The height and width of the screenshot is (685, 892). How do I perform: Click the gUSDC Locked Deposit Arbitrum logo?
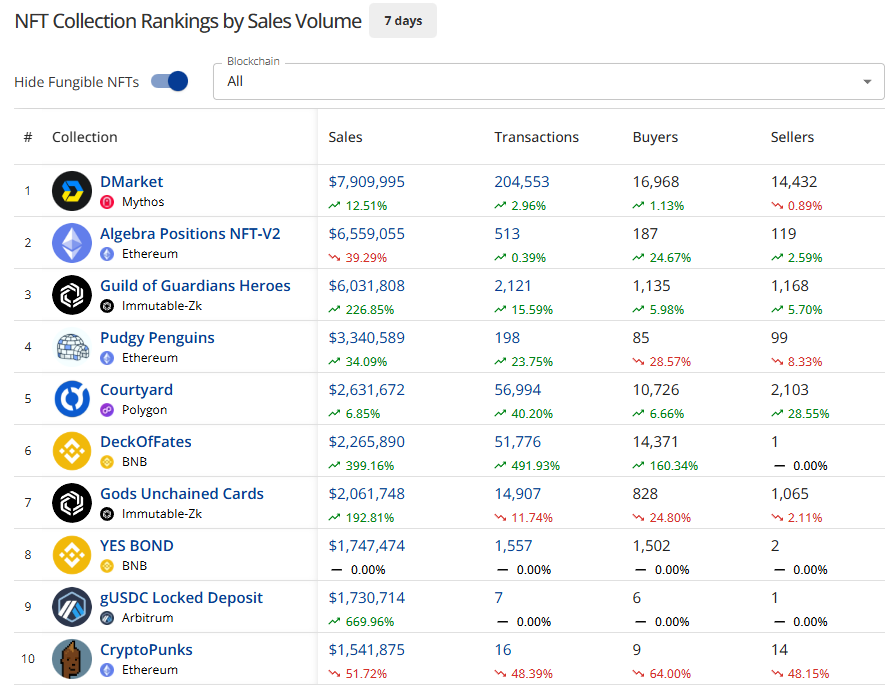[x=72, y=607]
